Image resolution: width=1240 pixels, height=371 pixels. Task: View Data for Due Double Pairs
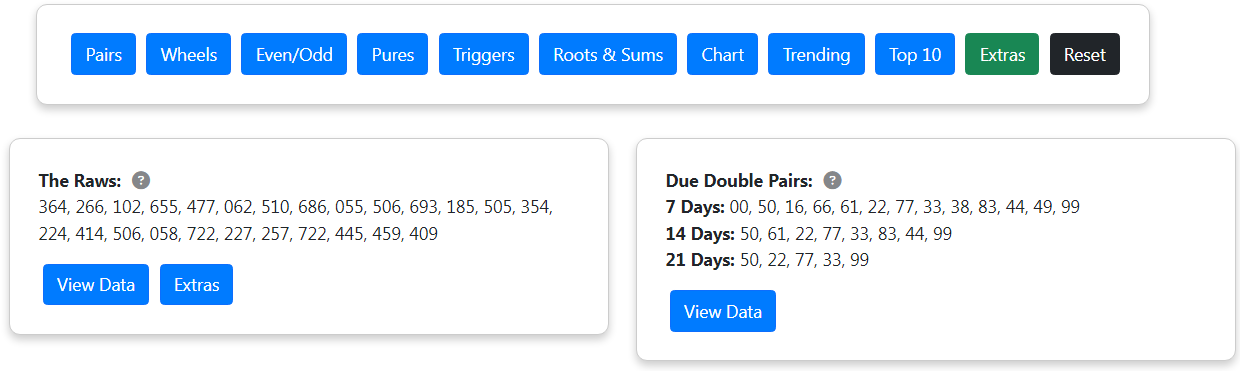click(723, 311)
